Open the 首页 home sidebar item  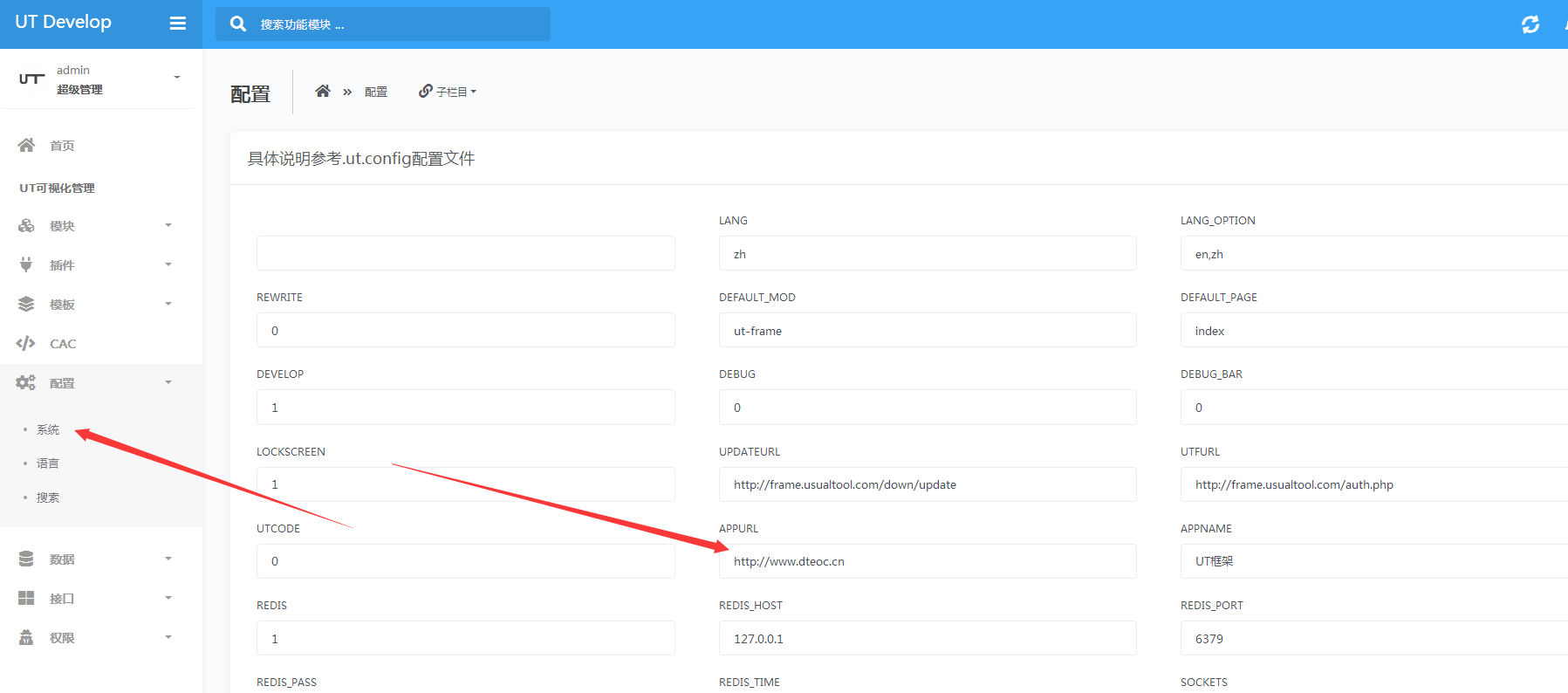pyautogui.click(x=61, y=146)
